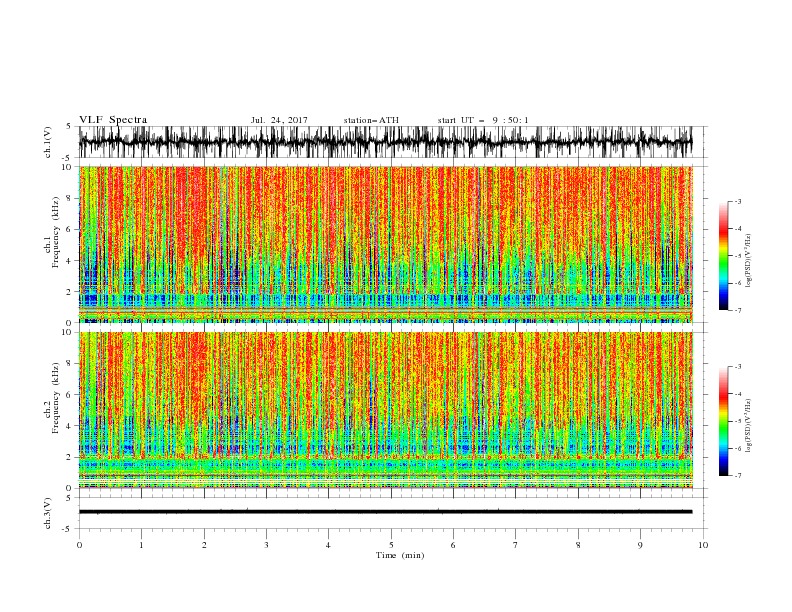Viewport: 792px width, 612px height.
Task: Click time axis tick label '3'
Action: [x=266, y=545]
